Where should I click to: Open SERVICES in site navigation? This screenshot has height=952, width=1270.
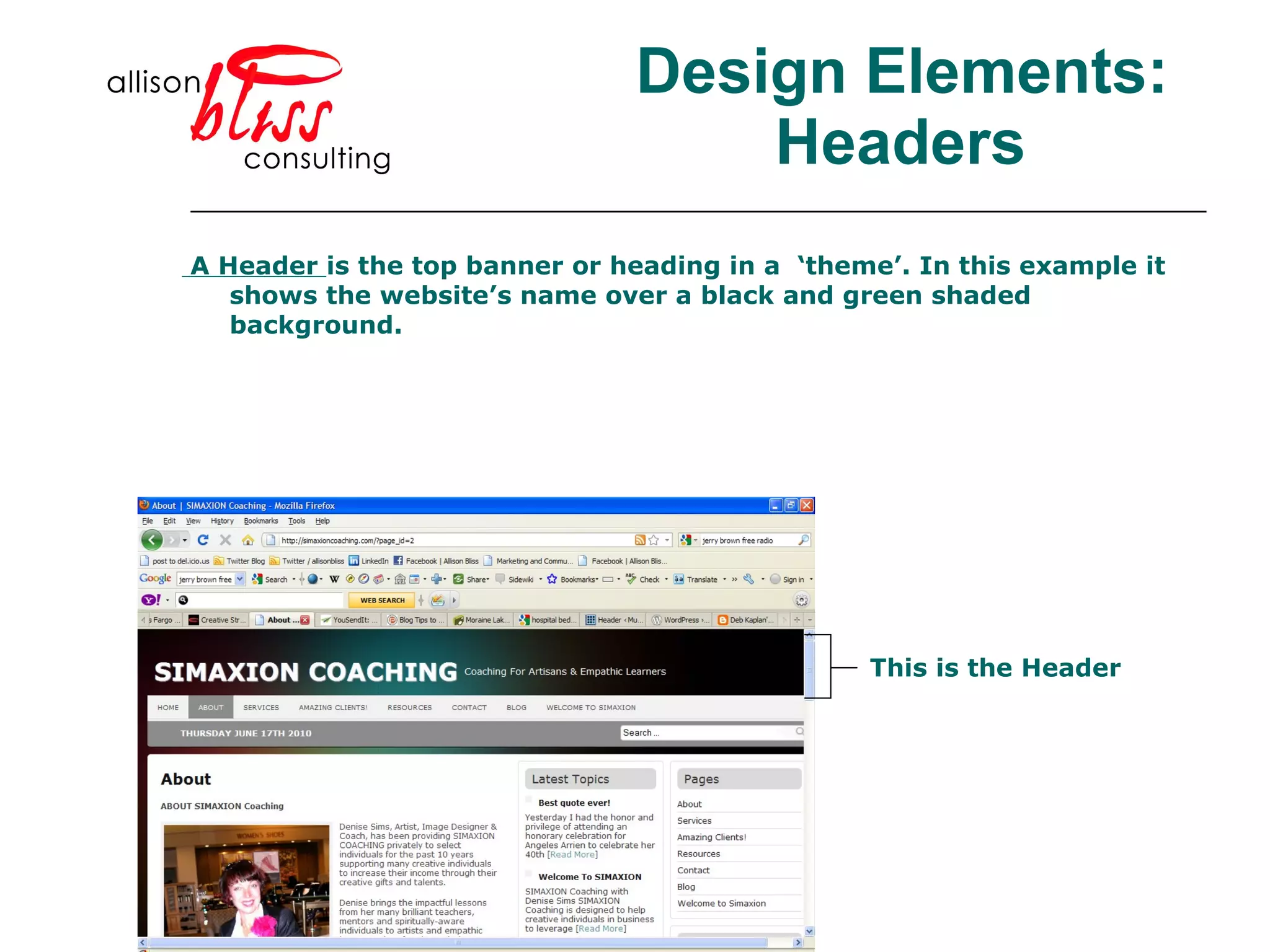pos(261,707)
